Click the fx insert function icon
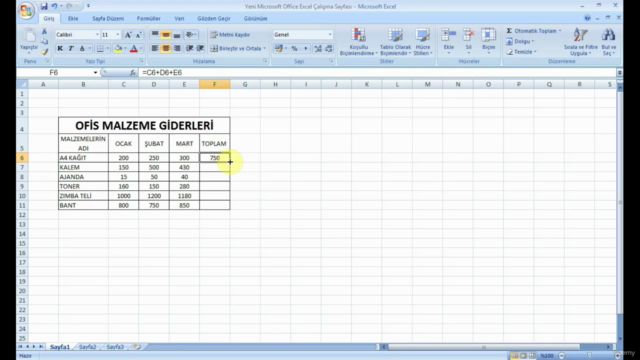The height and width of the screenshot is (360, 640). pos(133,72)
